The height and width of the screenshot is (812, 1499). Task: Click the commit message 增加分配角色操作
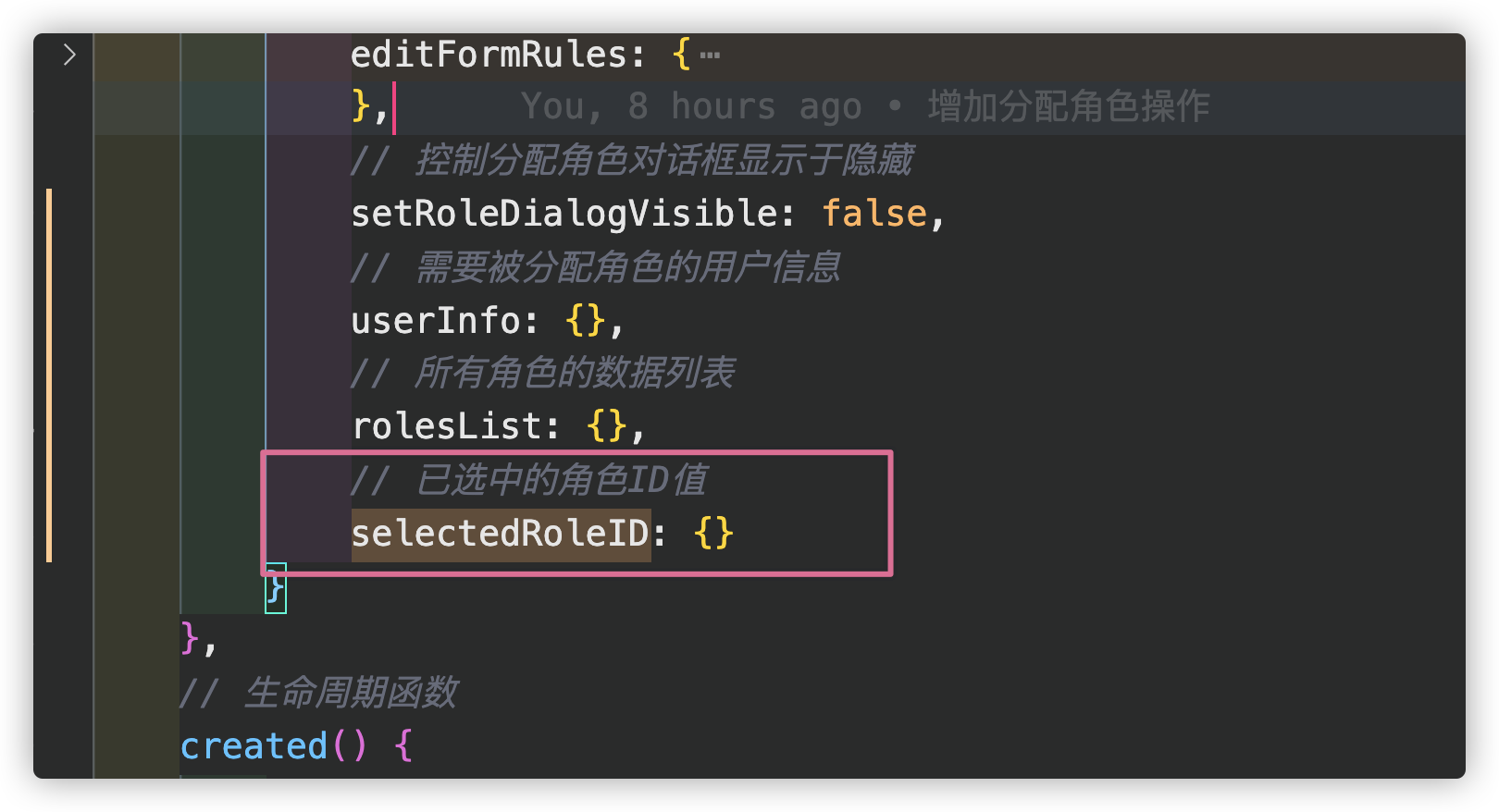[1069, 106]
